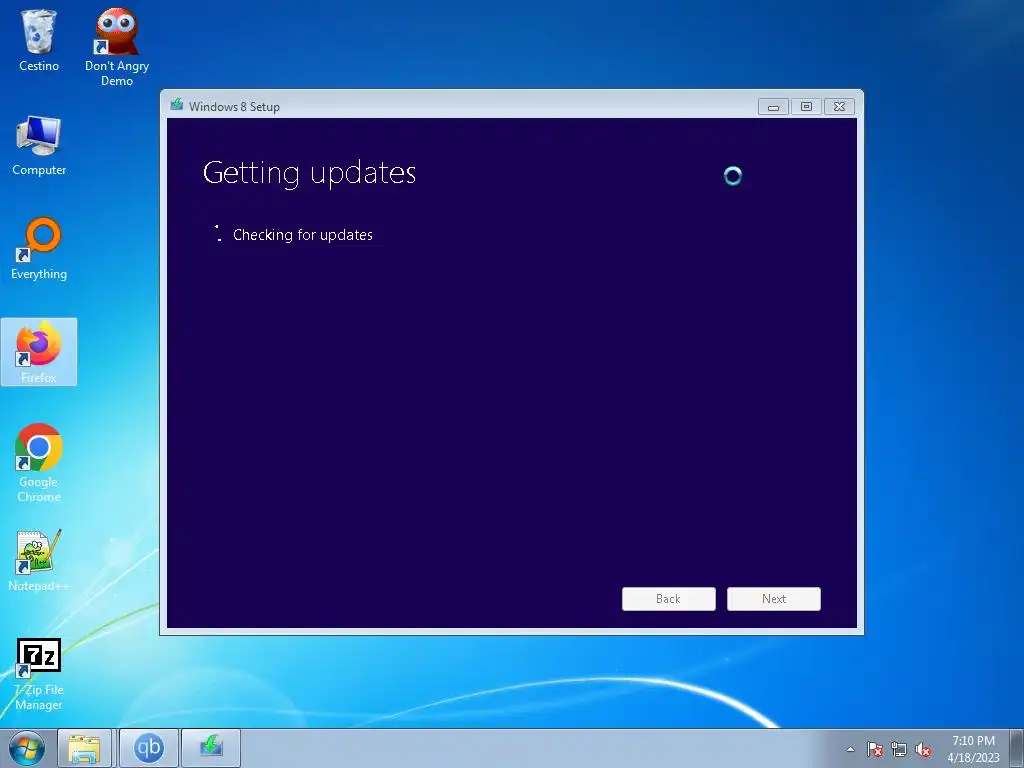Select the Google Chrome desktop shortcut

[x=39, y=463]
